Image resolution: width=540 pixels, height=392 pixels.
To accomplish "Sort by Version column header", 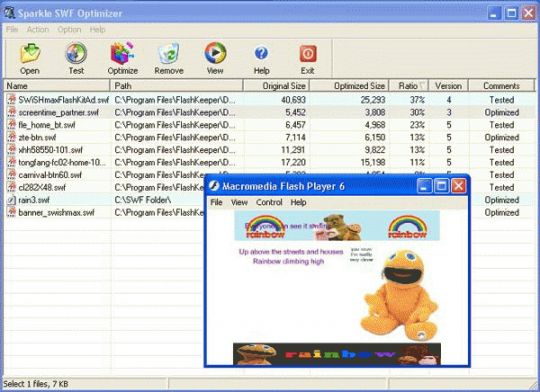I will pos(448,86).
